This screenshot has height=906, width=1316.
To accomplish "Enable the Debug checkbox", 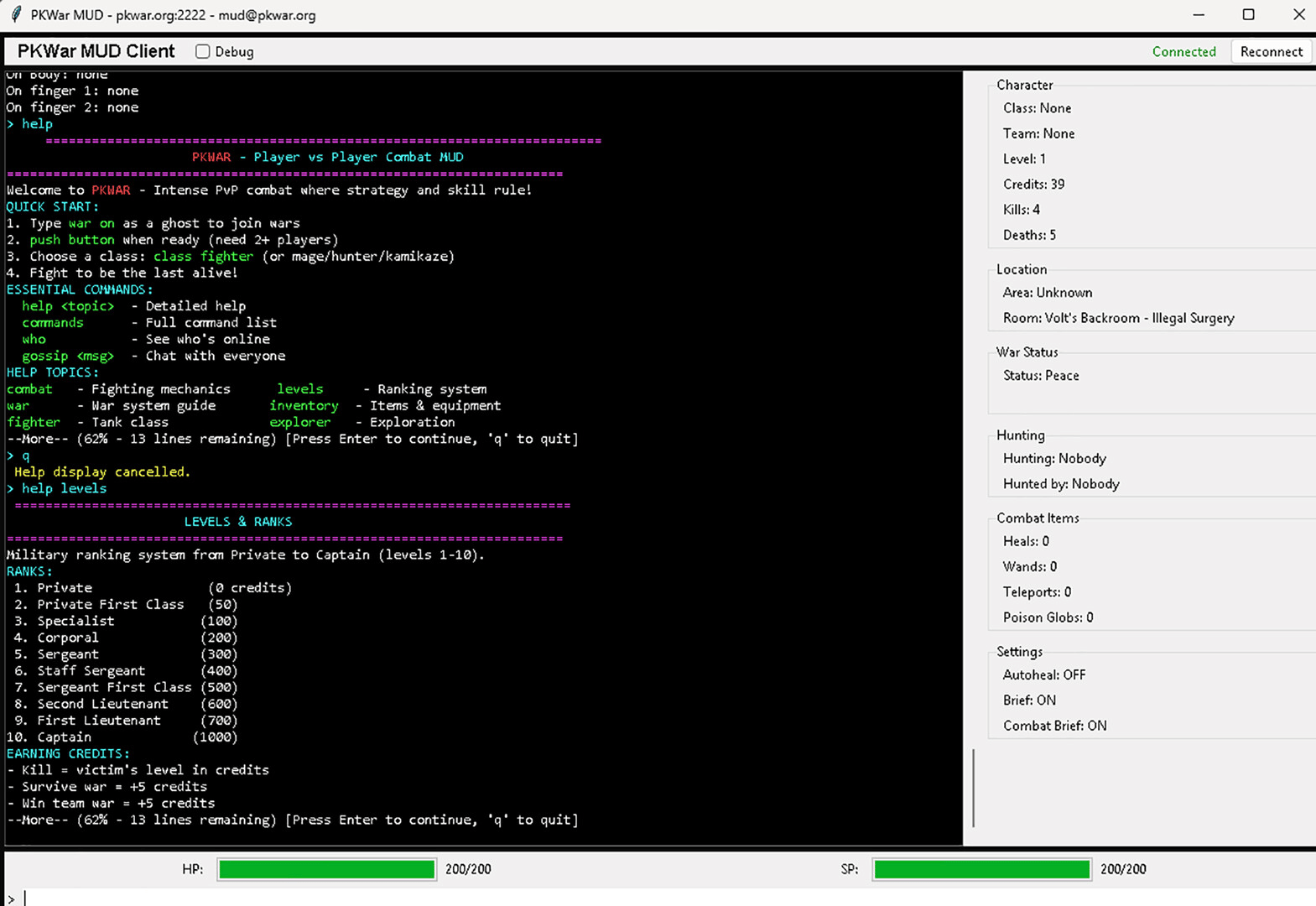I will click(203, 52).
